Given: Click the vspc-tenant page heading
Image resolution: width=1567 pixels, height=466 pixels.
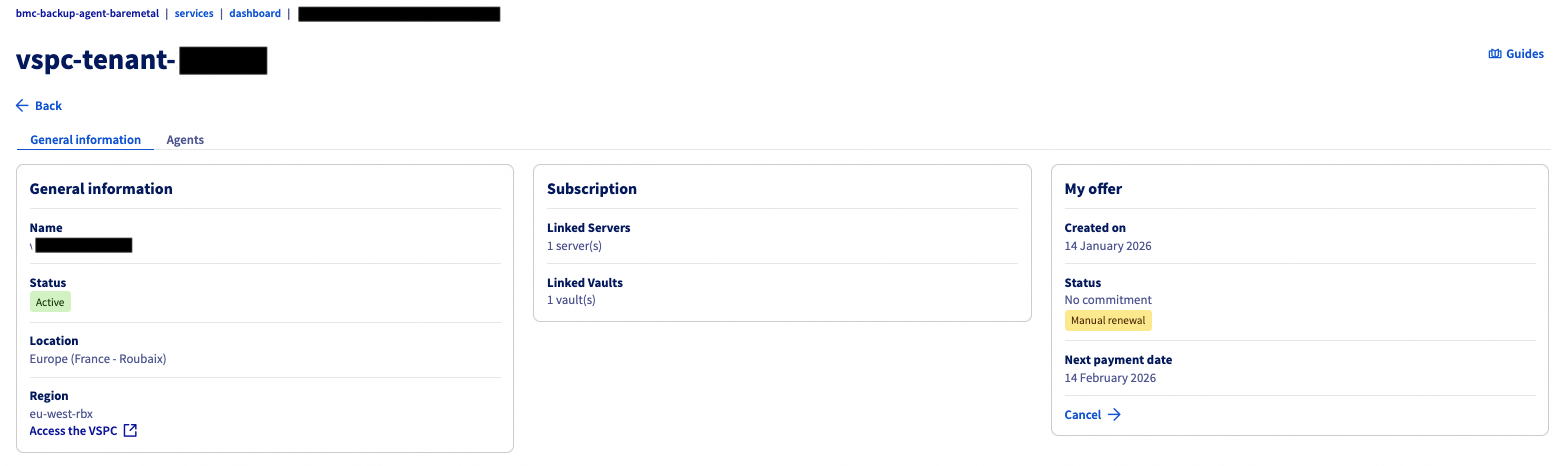Looking at the screenshot, I should 96,61.
